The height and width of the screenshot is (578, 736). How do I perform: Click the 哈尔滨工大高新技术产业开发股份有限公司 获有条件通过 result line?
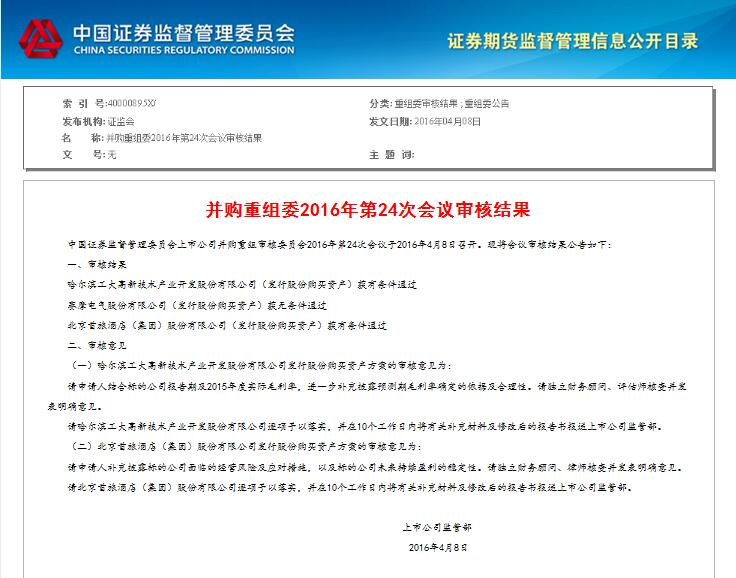[x=242, y=285]
